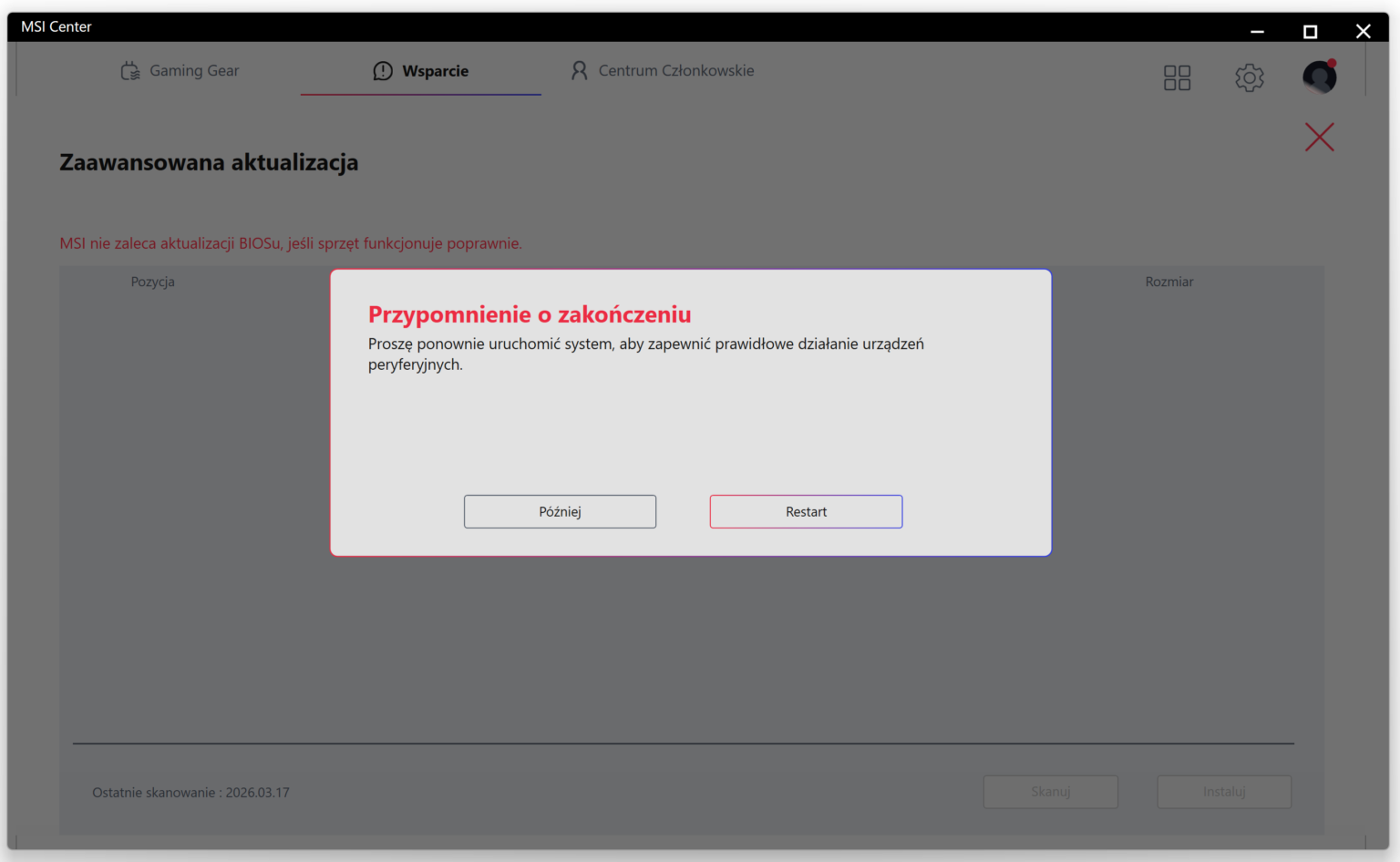Click the Skanuj button
The height and width of the screenshot is (862, 1400).
click(x=1050, y=792)
